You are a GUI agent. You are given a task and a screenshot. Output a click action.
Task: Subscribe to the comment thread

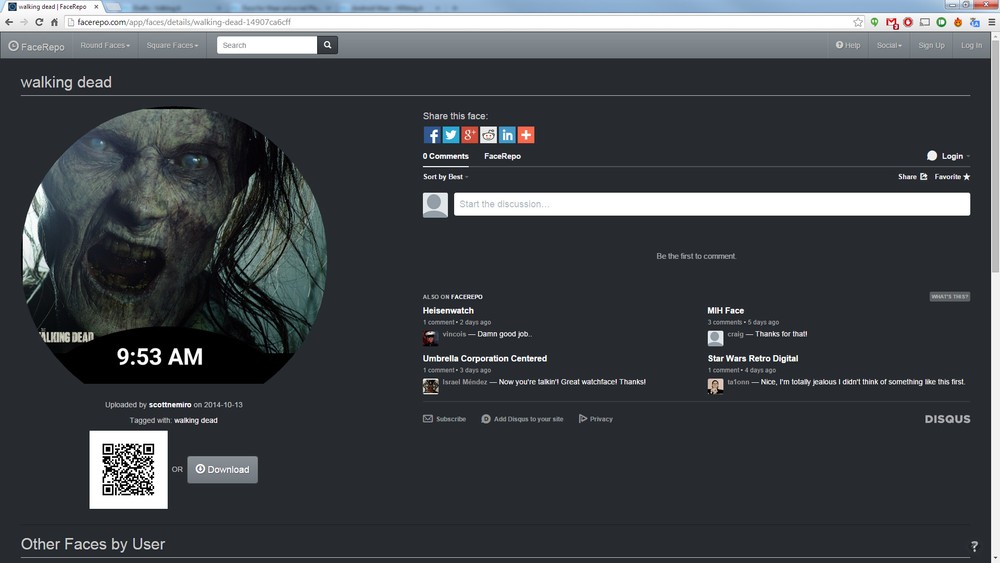tap(445, 419)
